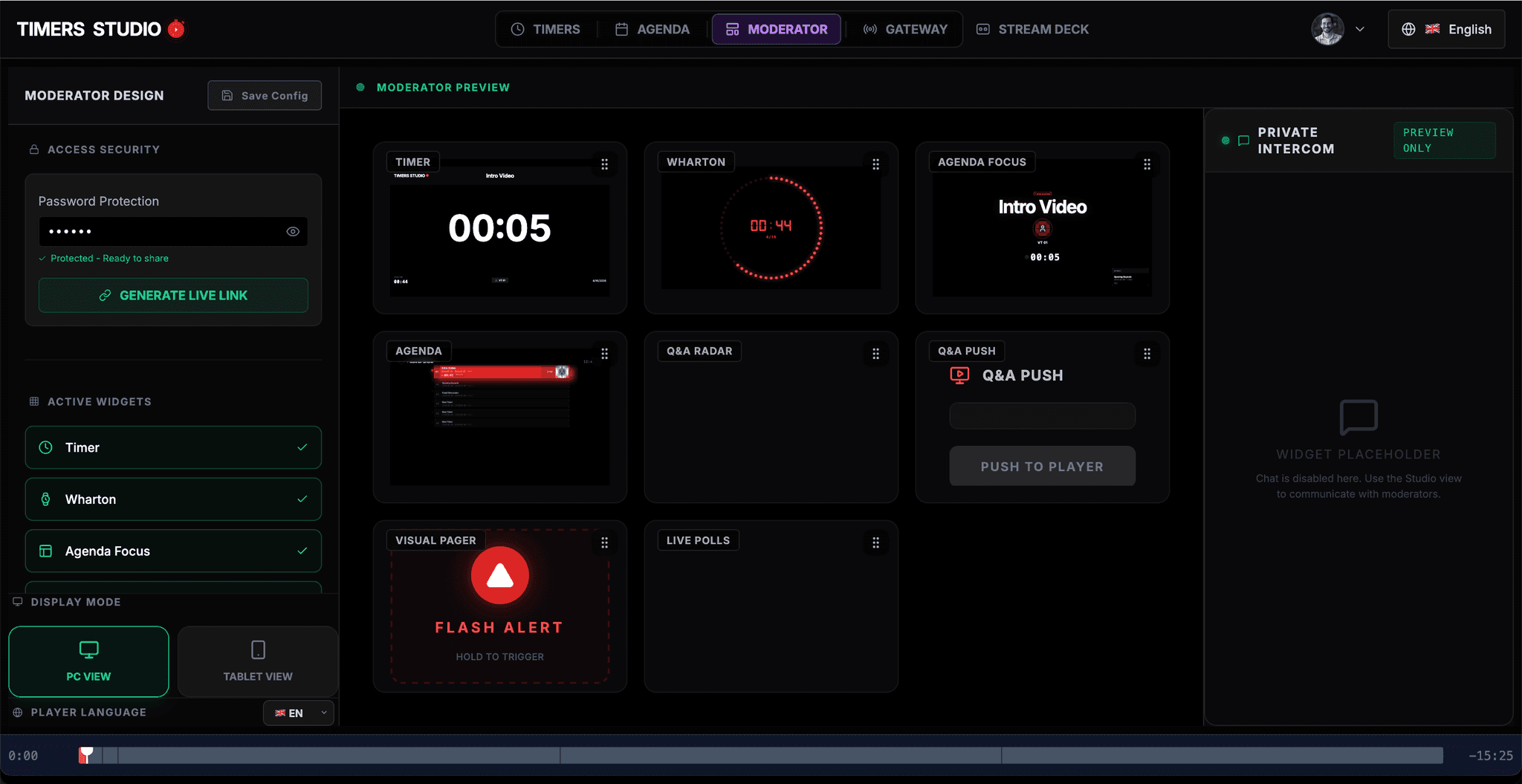Click the widget placeholder chat bubble icon
Image resolution: width=1522 pixels, height=784 pixels.
pos(1359,417)
